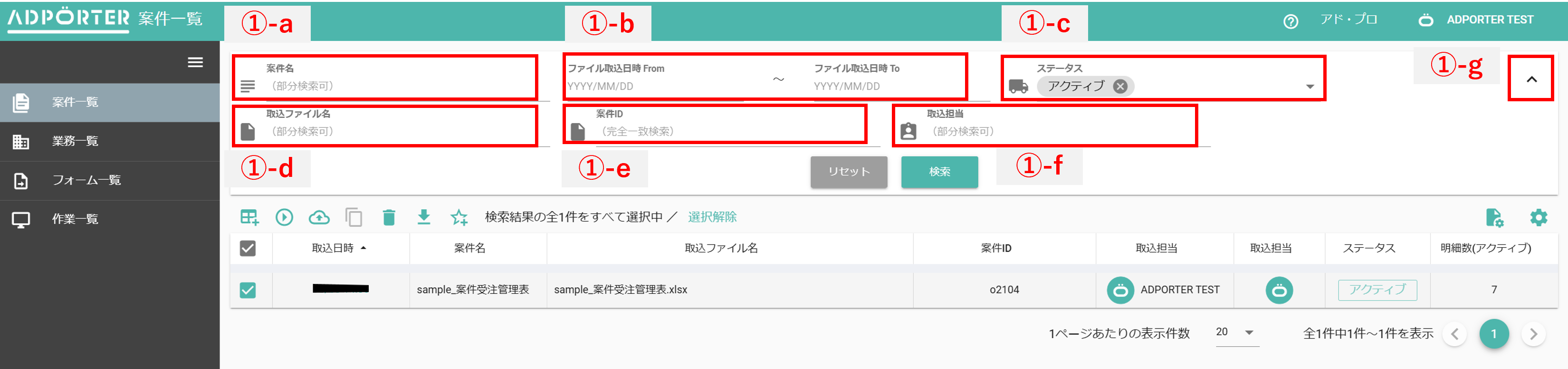Open 作業一覧 in the sidebar
The height and width of the screenshot is (369, 1568).
(x=110, y=219)
